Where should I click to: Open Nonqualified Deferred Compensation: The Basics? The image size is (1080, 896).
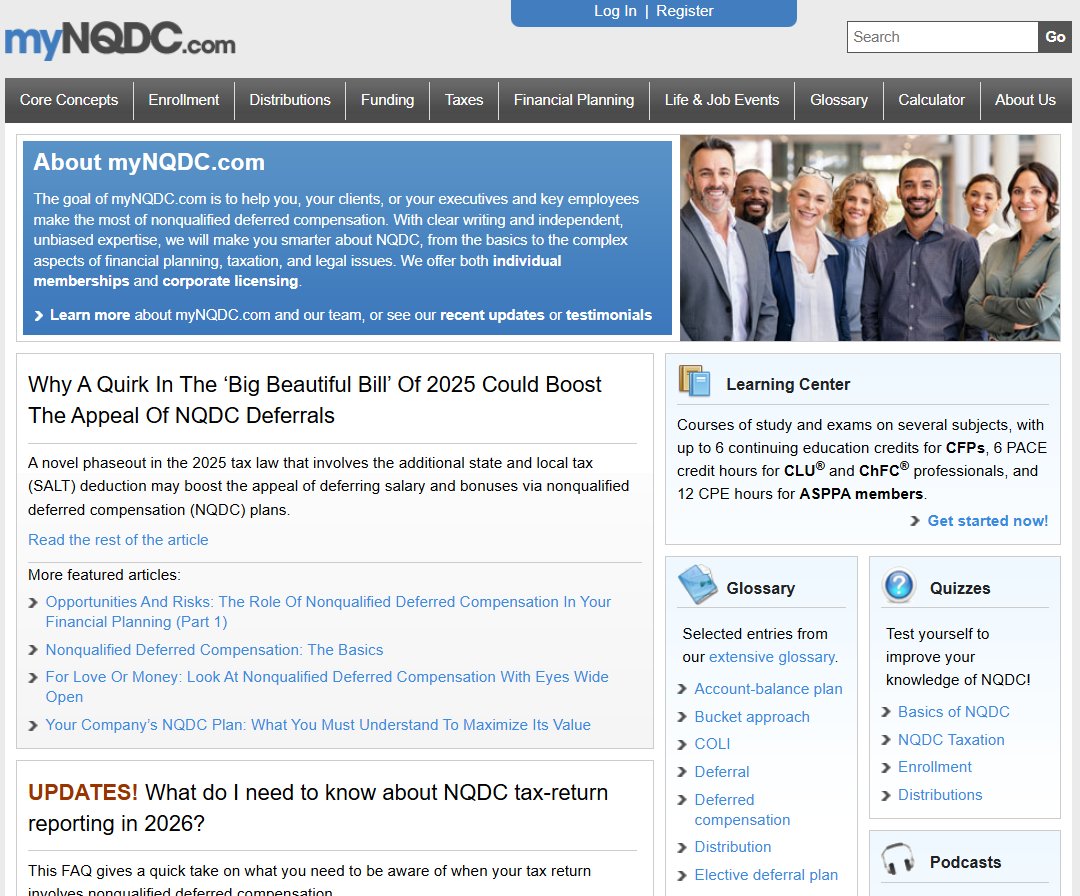[x=214, y=650]
